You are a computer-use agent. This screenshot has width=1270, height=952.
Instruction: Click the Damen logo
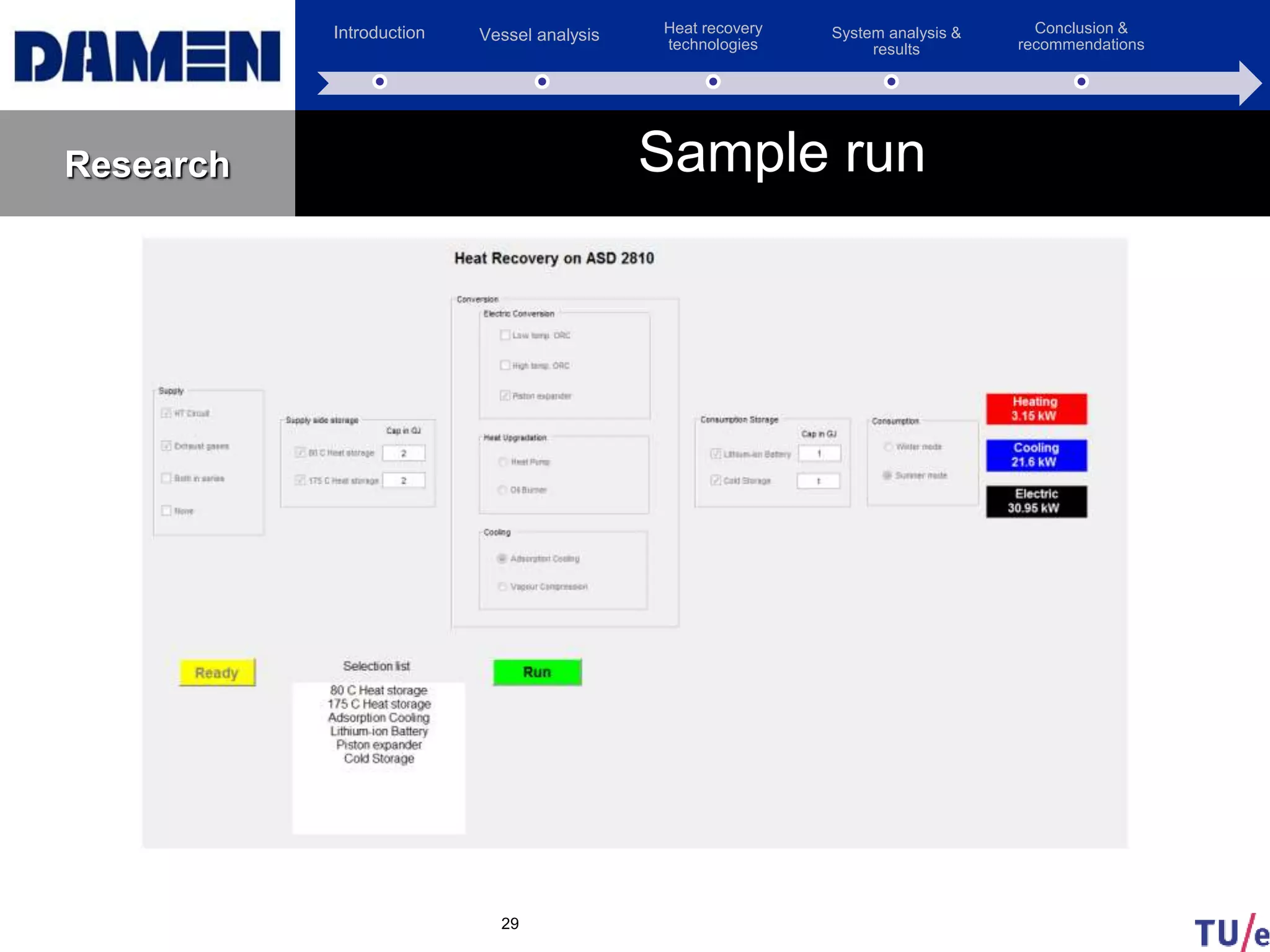coord(148,56)
